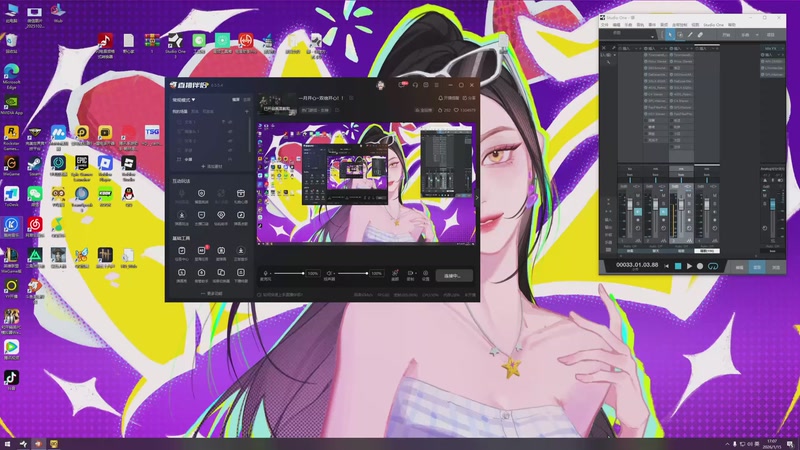This screenshot has width=800, height=450.
Task: Click 添加素材 to add a source
Action: pos(212,166)
